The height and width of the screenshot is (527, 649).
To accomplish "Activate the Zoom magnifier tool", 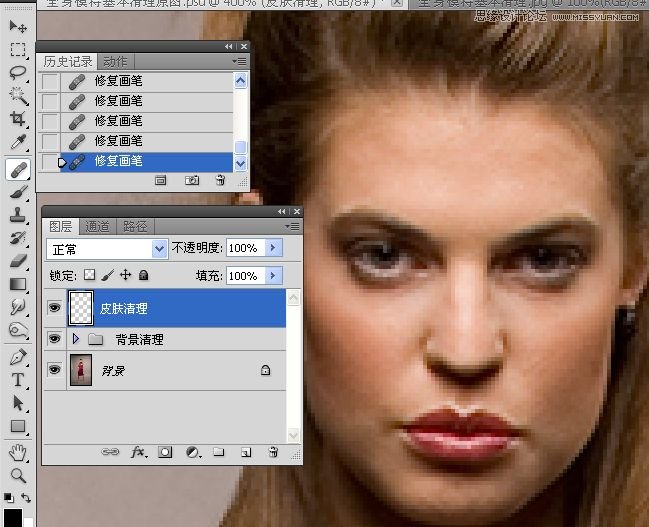I will click(x=18, y=475).
